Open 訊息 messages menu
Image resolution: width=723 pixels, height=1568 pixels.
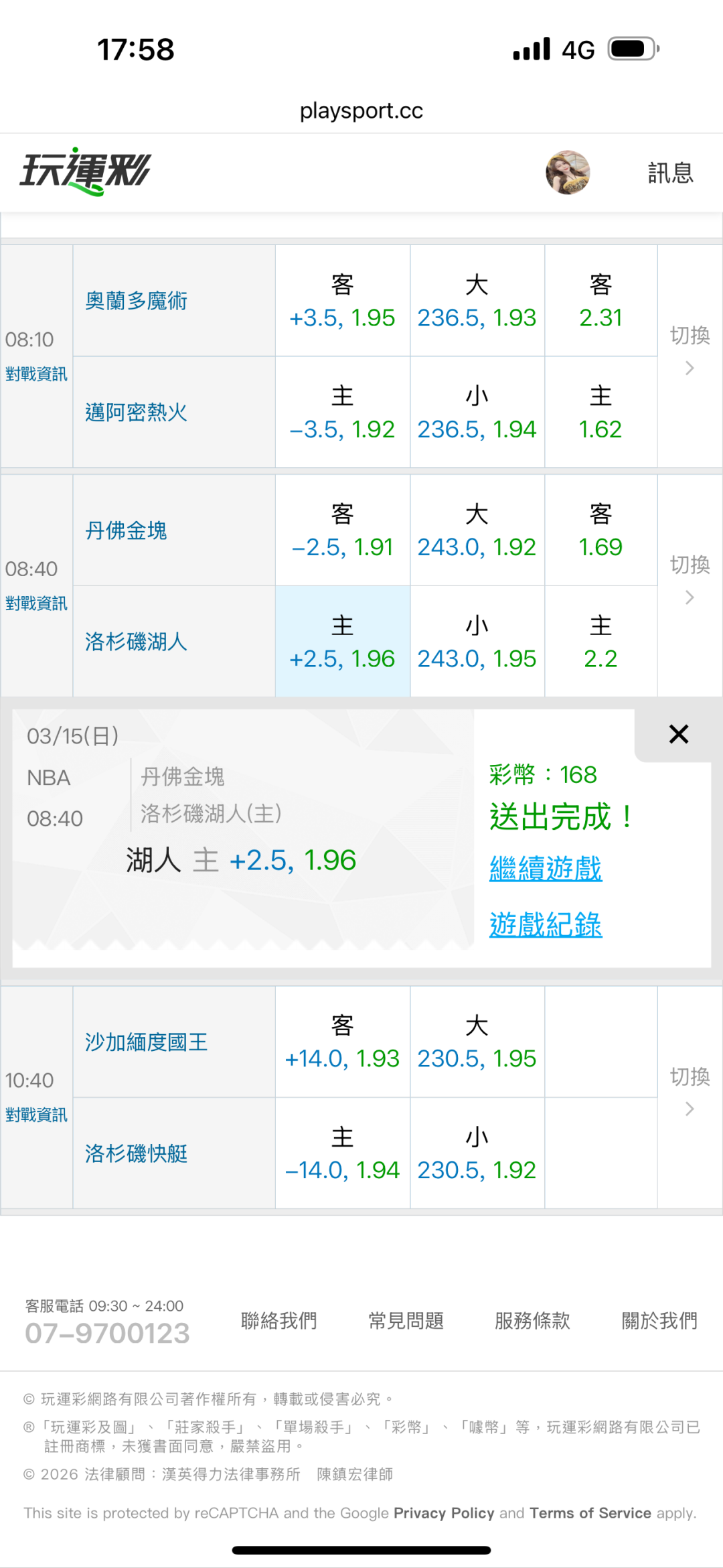(x=670, y=173)
